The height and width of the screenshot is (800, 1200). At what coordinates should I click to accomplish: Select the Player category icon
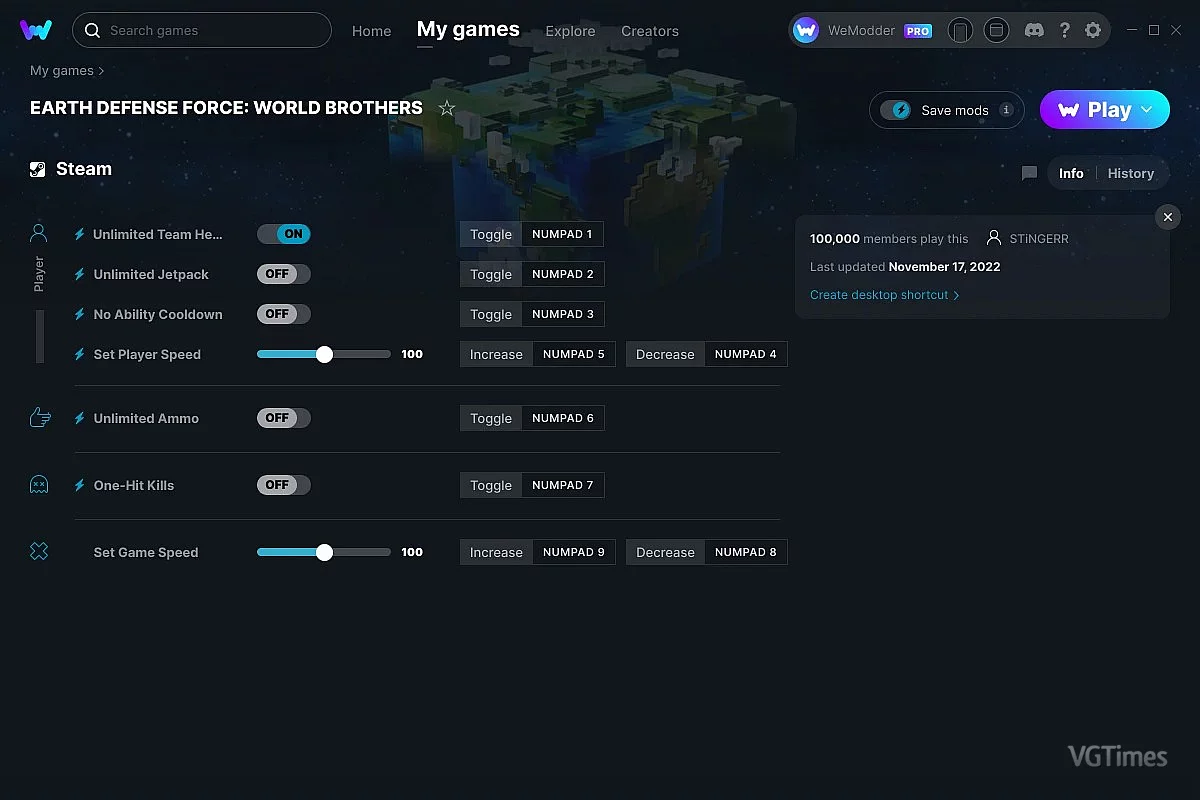[39, 234]
